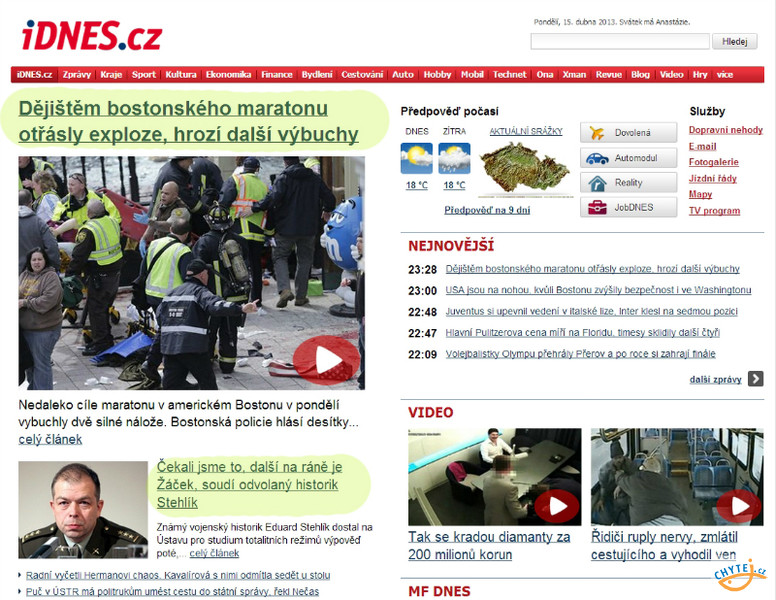Open Reality with the house icon
This screenshot has height=600, width=776.
tap(629, 183)
